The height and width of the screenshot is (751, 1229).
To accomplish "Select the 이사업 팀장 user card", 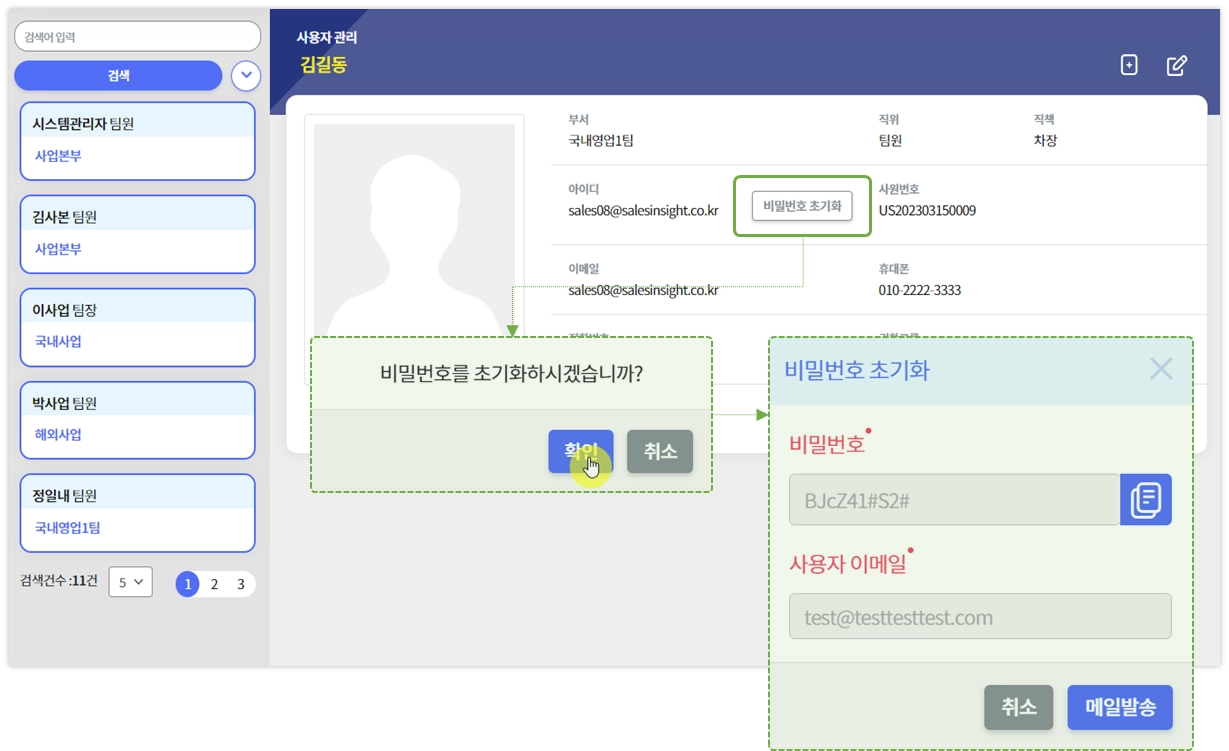I will (138, 327).
